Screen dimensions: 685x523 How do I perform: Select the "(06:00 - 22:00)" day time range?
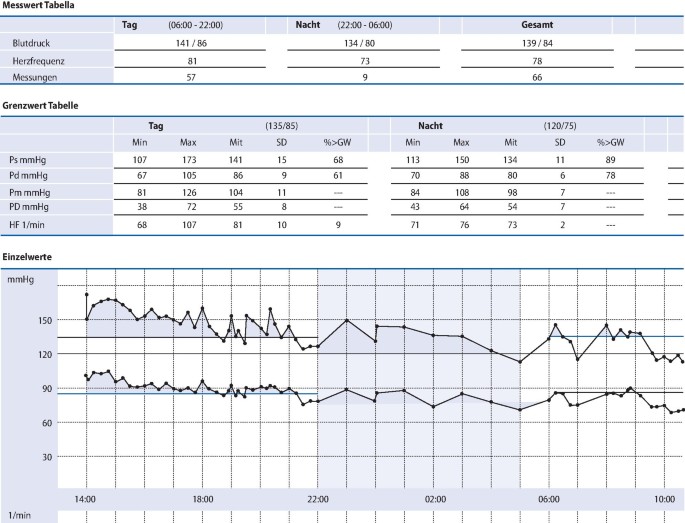point(196,25)
